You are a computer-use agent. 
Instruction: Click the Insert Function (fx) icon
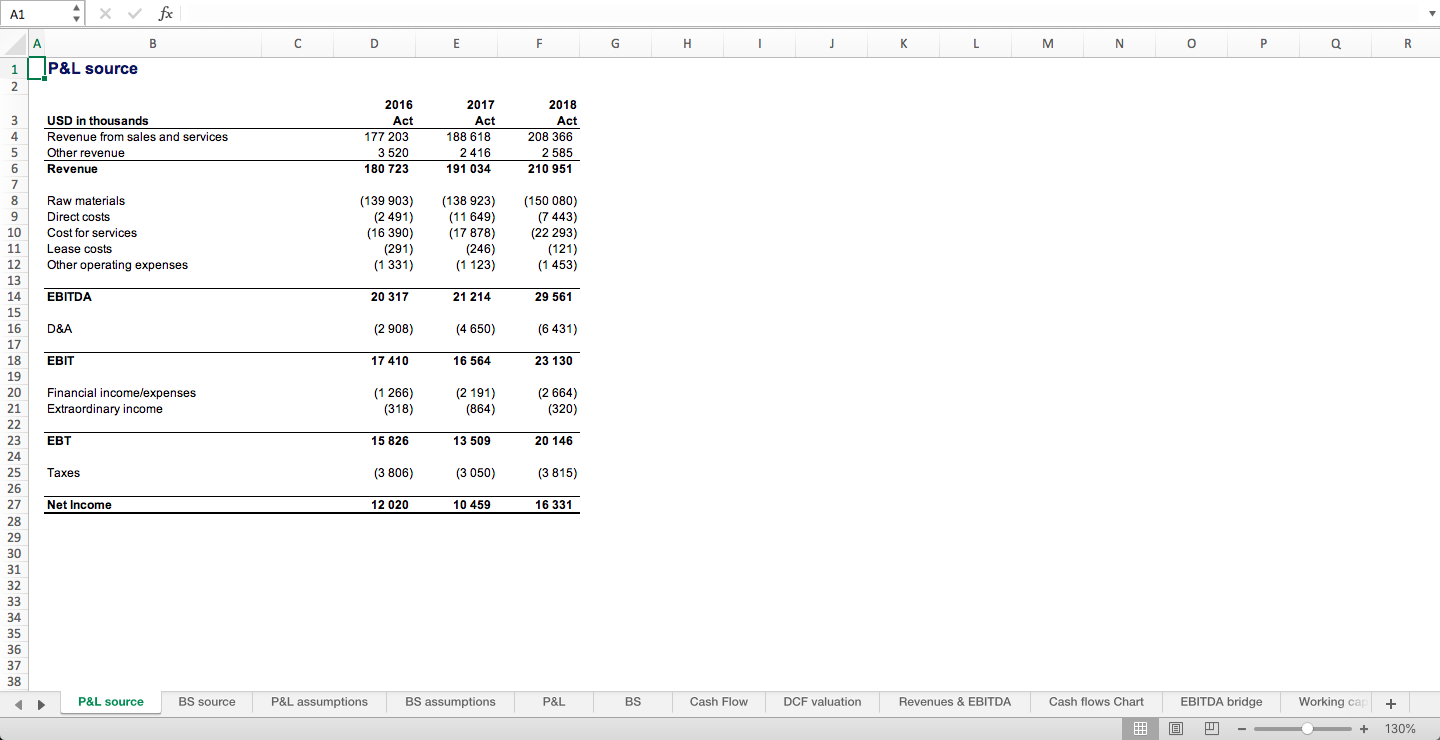[x=166, y=13]
